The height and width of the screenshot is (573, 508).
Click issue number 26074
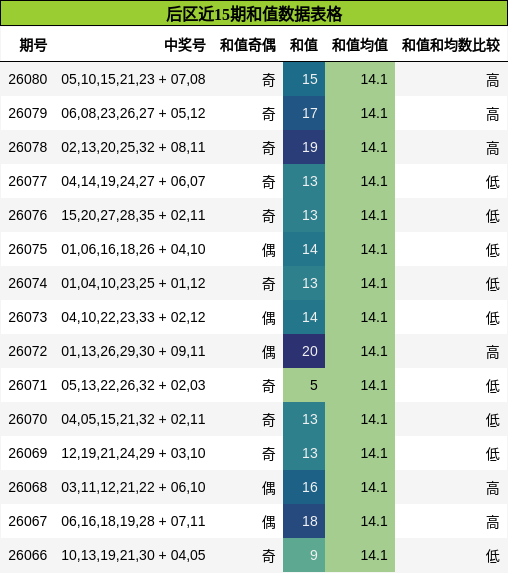pos(28,283)
